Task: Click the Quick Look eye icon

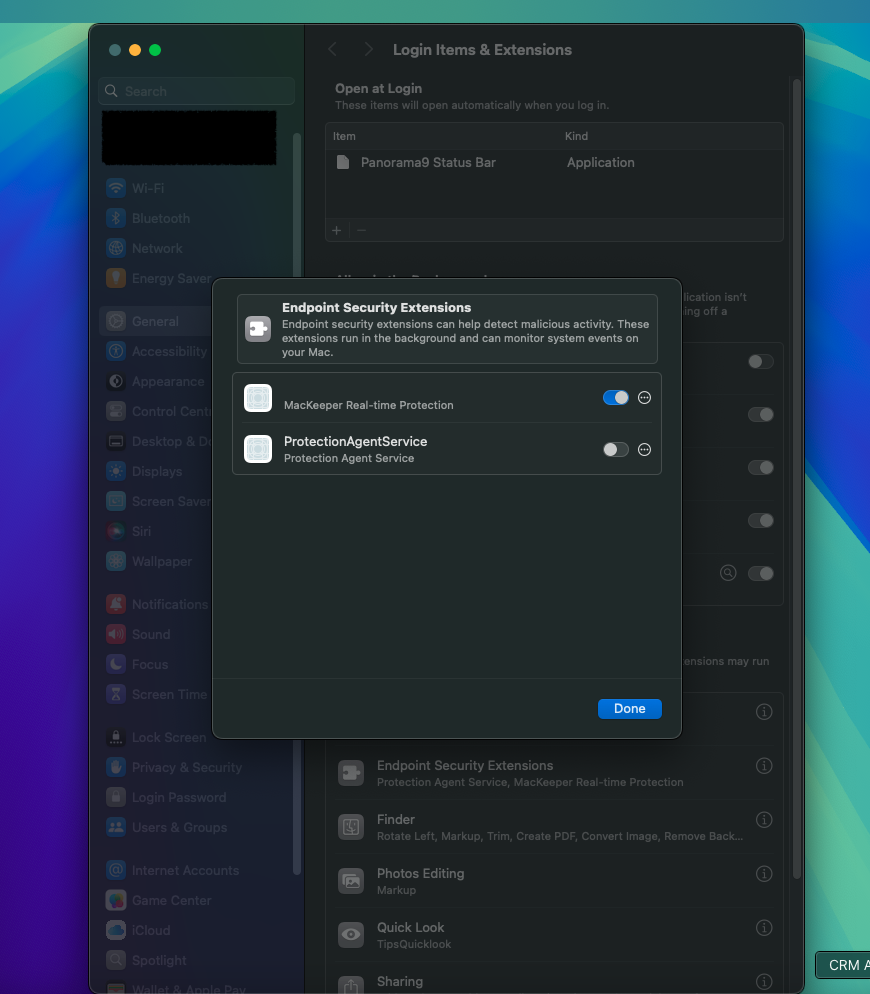Action: [351, 935]
